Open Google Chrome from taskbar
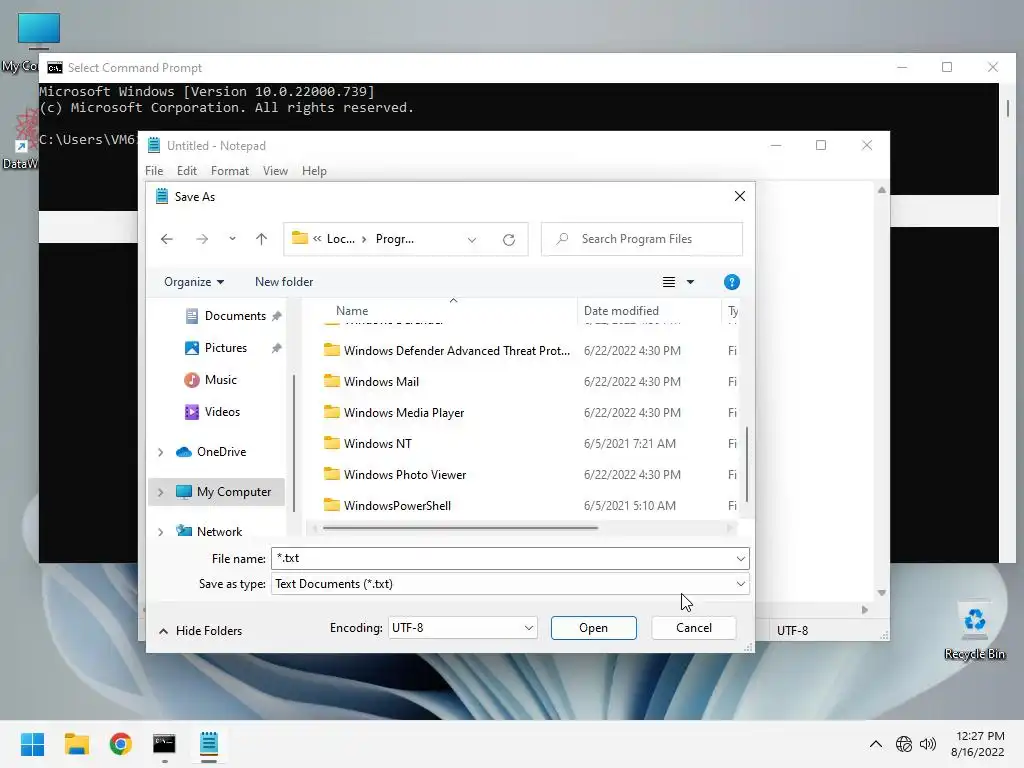The width and height of the screenshot is (1024, 768). click(x=120, y=744)
